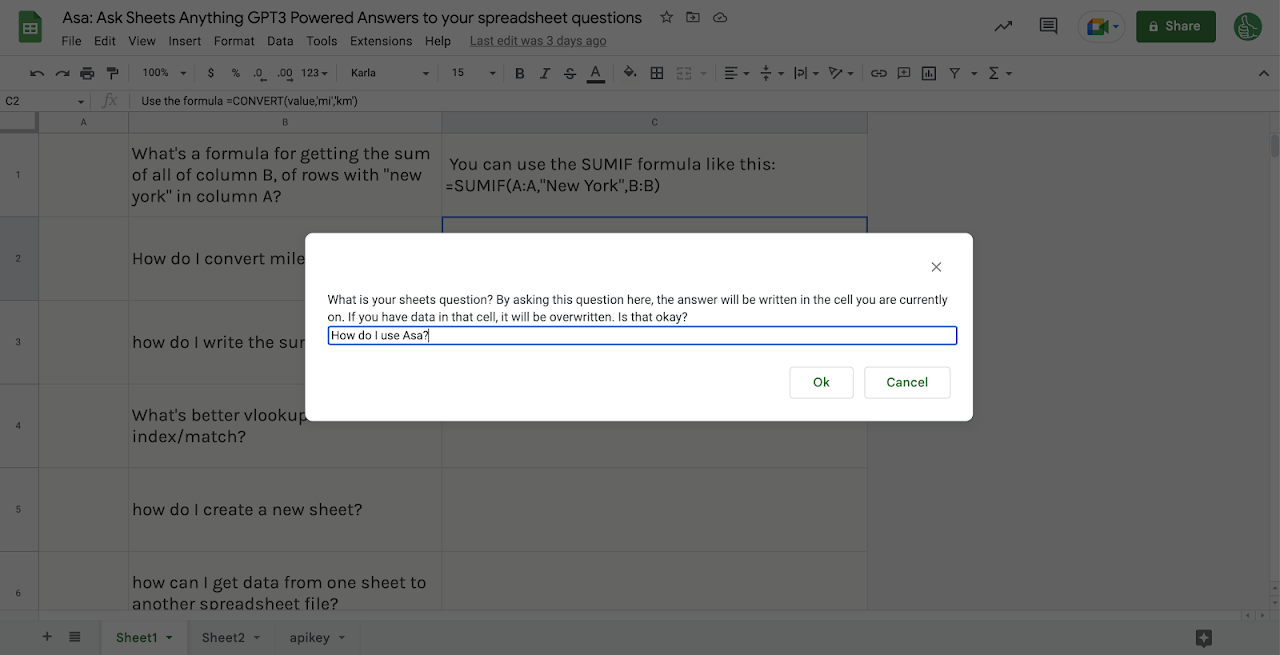This screenshot has height=655, width=1280.
Task: Click the Insert link icon
Action: pyautogui.click(x=878, y=73)
